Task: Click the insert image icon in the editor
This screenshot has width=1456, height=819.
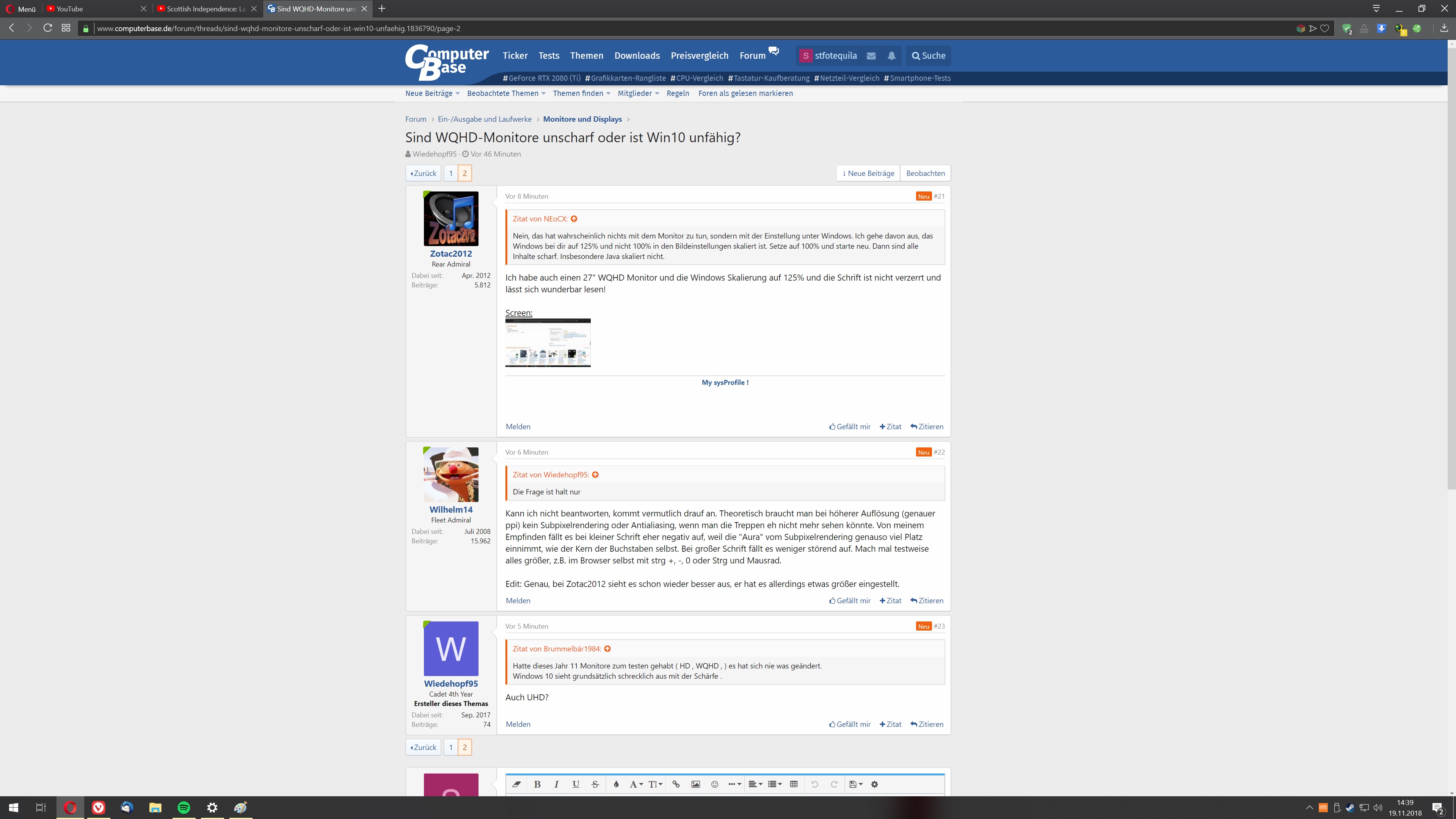Action: pyautogui.click(x=695, y=784)
